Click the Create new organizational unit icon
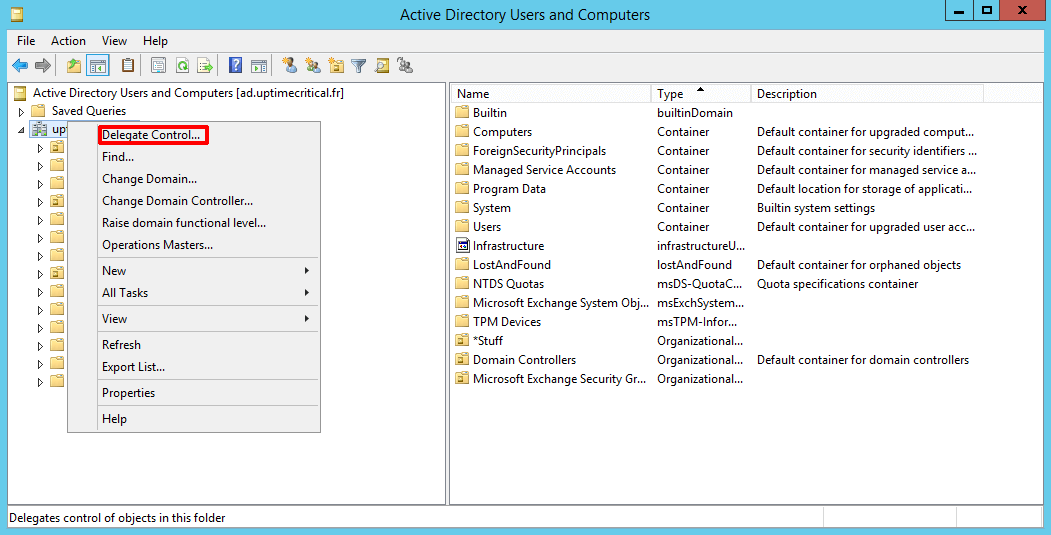The image size is (1051, 535). click(336, 65)
